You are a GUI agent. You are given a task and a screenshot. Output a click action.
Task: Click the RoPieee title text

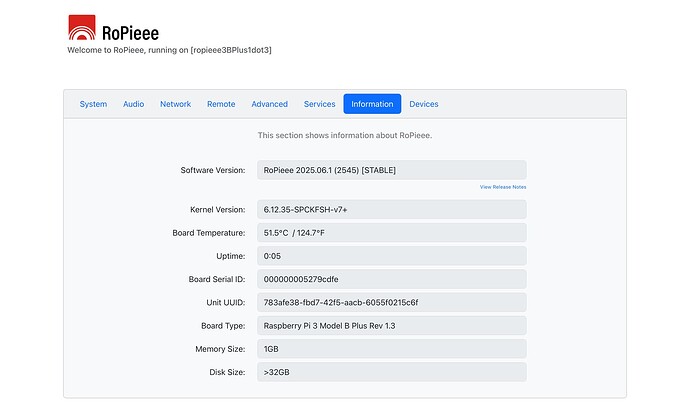[130, 33]
